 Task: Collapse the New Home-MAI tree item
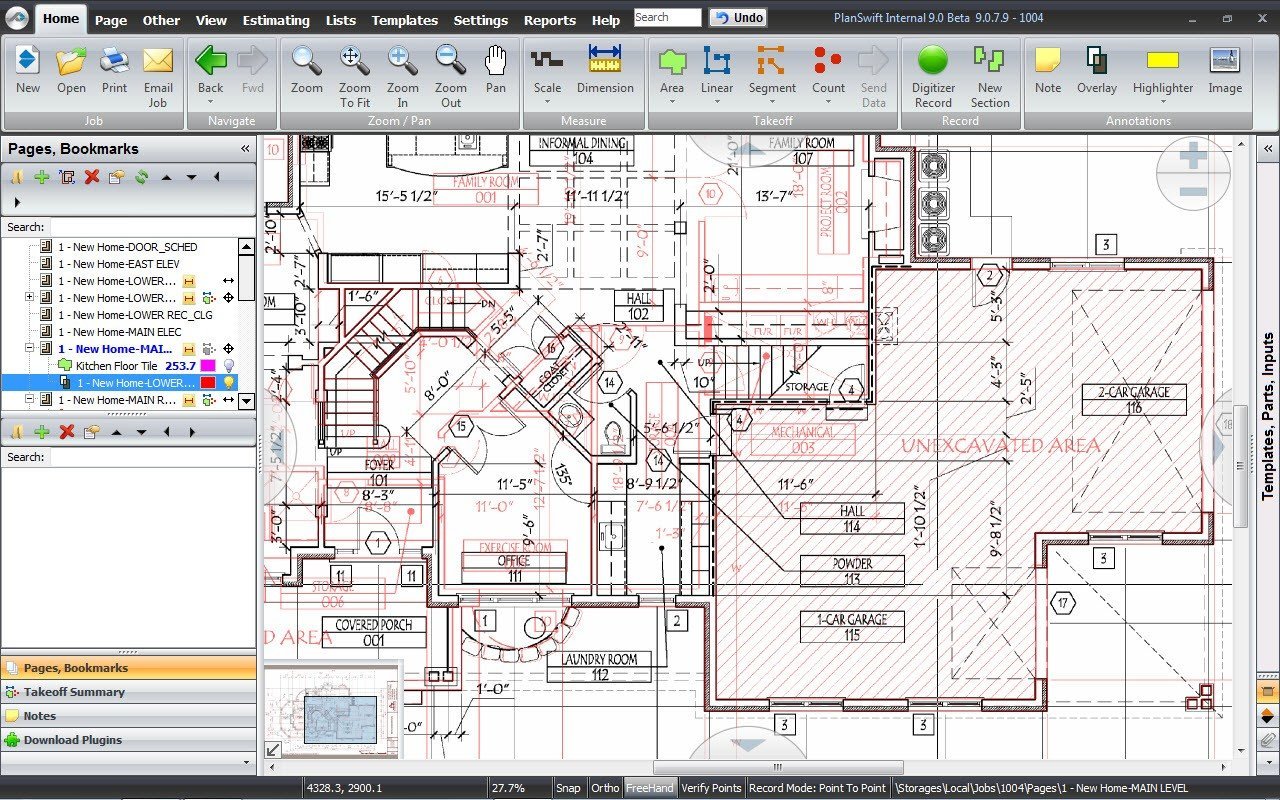coord(29,349)
